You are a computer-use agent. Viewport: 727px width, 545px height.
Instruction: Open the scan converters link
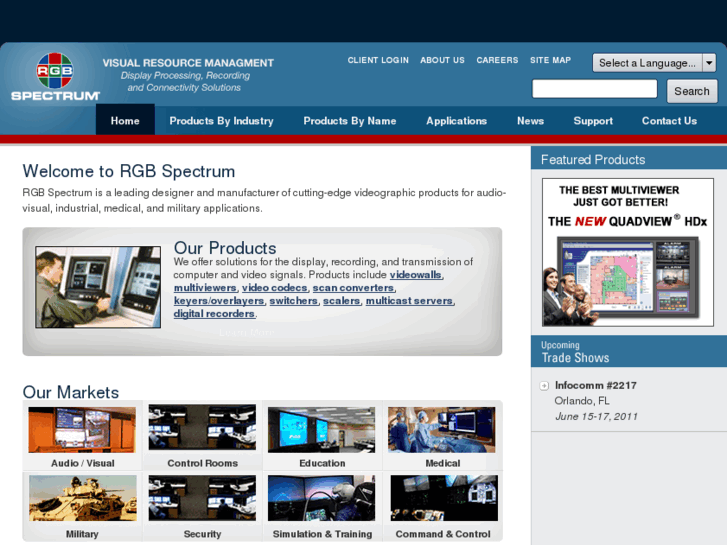(353, 288)
